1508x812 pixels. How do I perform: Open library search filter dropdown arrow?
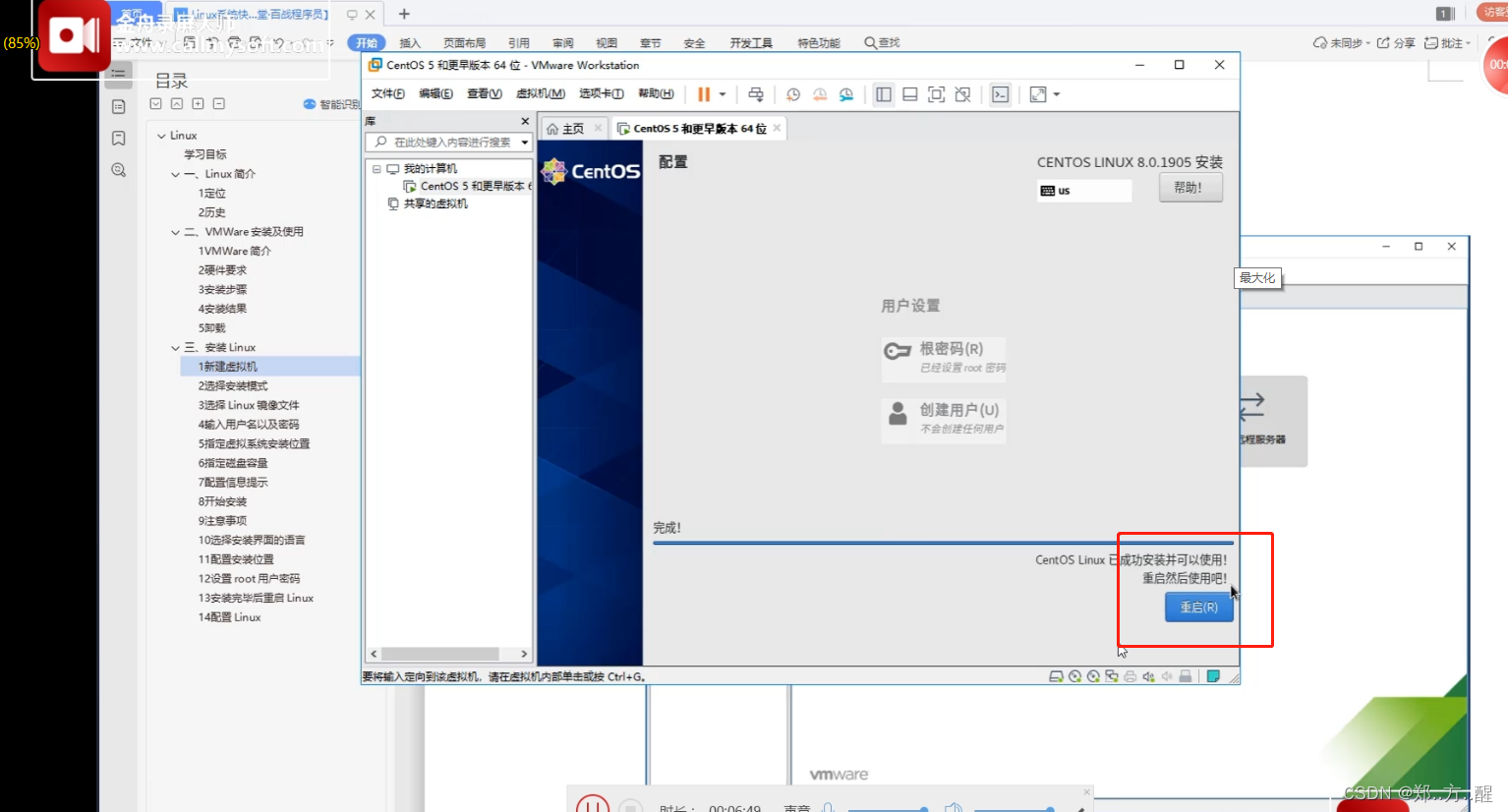point(525,143)
